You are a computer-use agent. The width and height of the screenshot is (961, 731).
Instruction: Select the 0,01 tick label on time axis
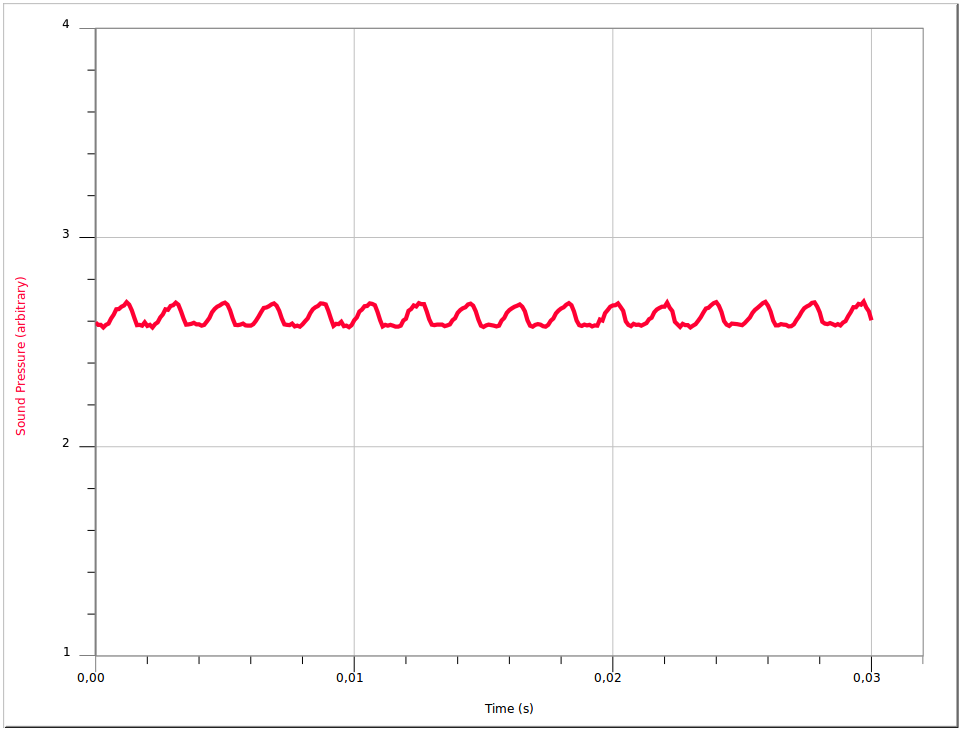point(349,678)
